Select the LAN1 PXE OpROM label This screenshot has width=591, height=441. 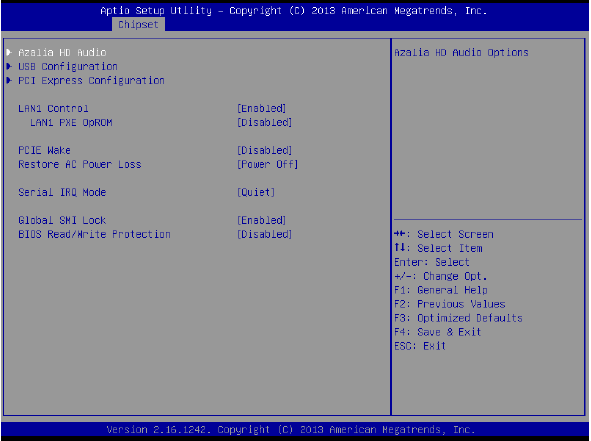71,122
